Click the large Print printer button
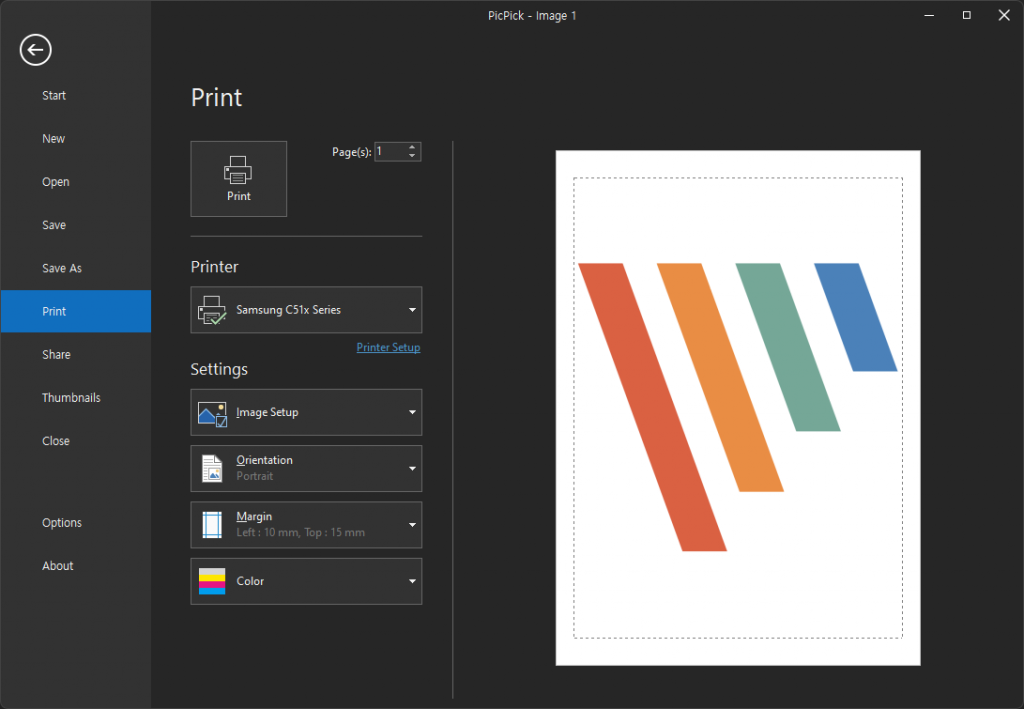 point(239,178)
